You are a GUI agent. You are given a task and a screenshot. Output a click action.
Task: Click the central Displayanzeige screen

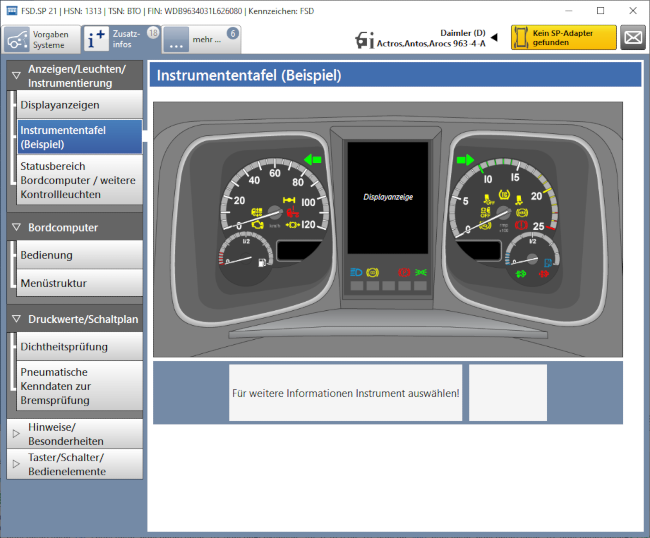(x=387, y=196)
